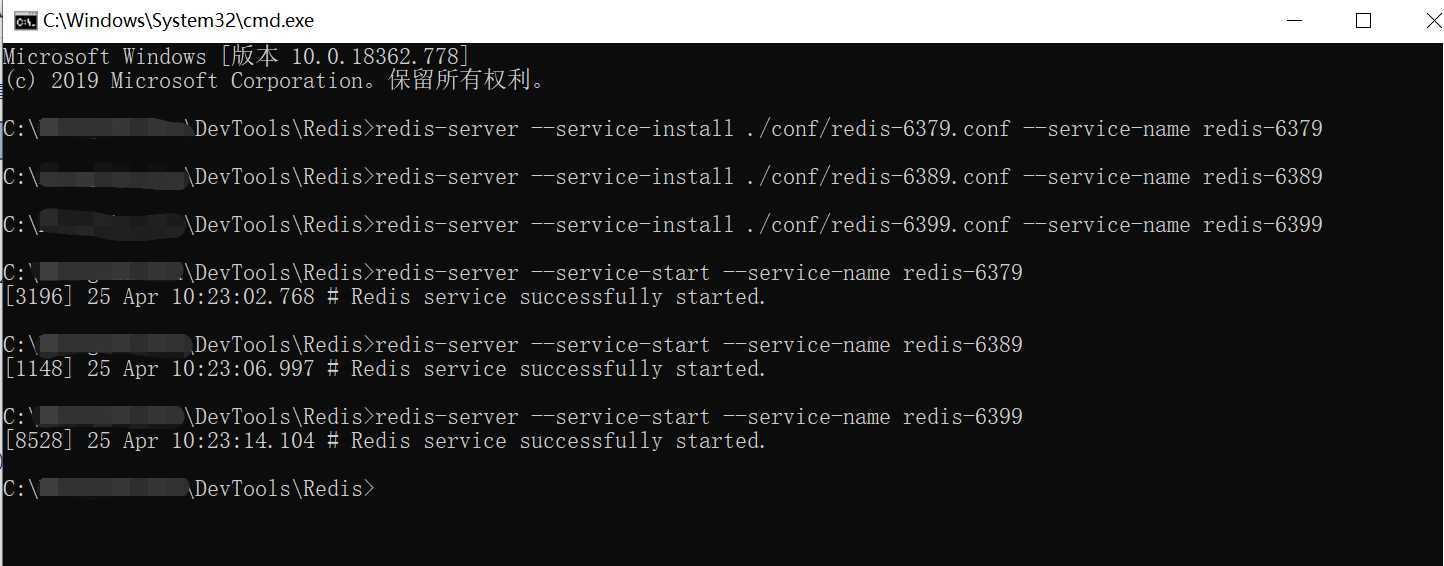The image size is (1444, 566).
Task: Click the ./conf/redis-6399.conf path text
Action: (x=878, y=225)
